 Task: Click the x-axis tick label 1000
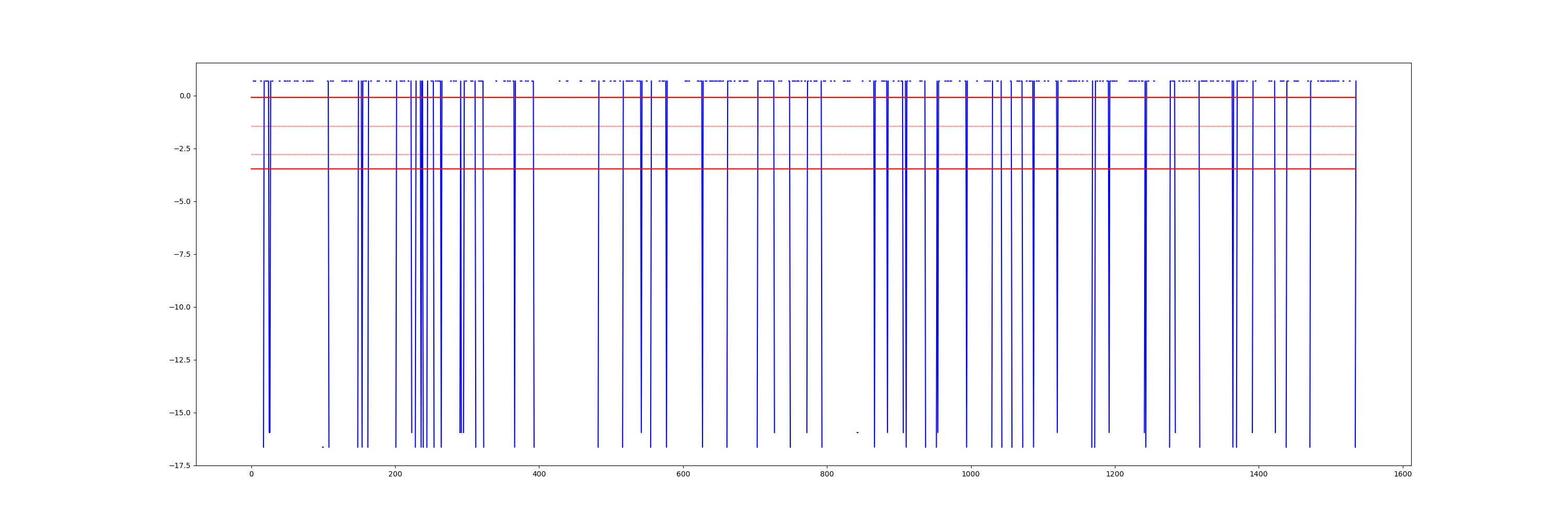(x=971, y=474)
